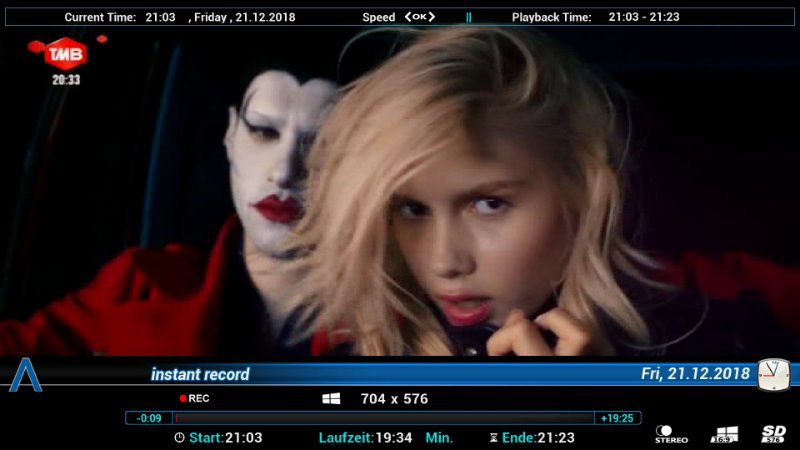
Task: Click the red REC recording indicator
Action: pyautogui.click(x=194, y=398)
